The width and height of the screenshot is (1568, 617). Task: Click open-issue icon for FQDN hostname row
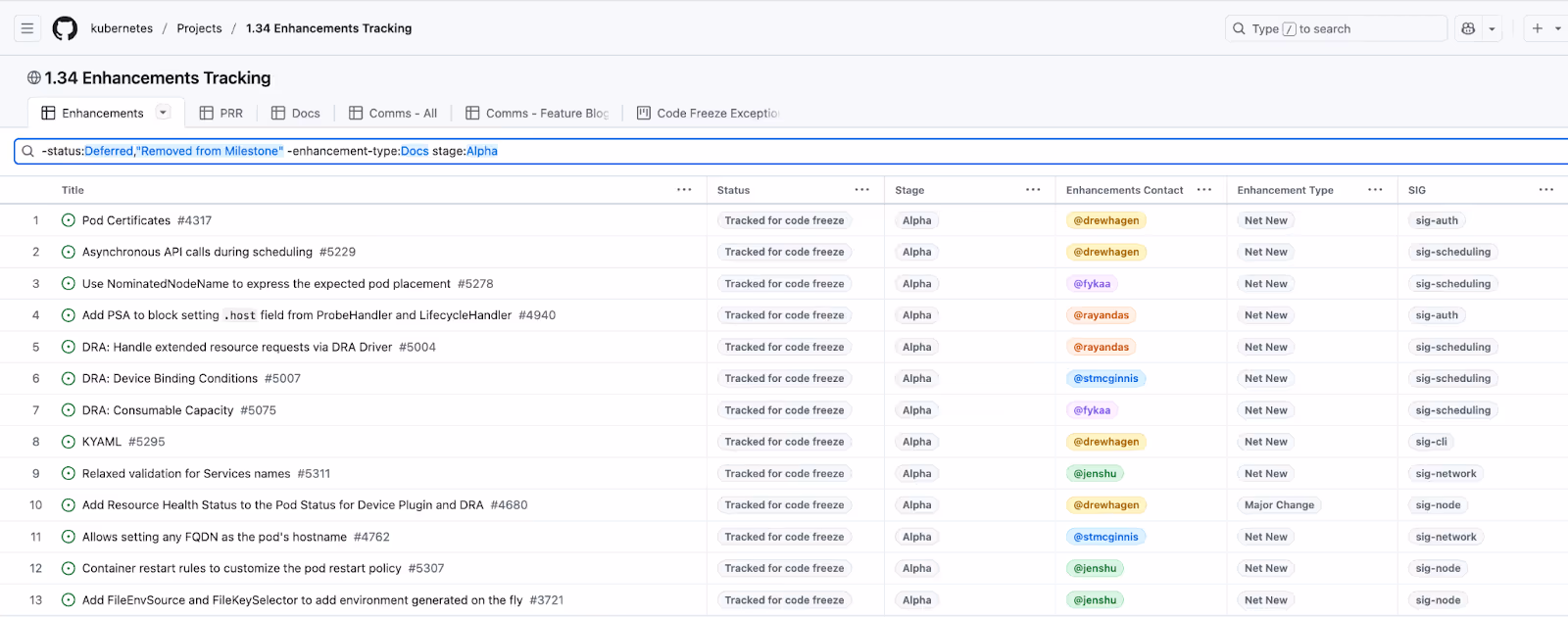[x=69, y=537]
